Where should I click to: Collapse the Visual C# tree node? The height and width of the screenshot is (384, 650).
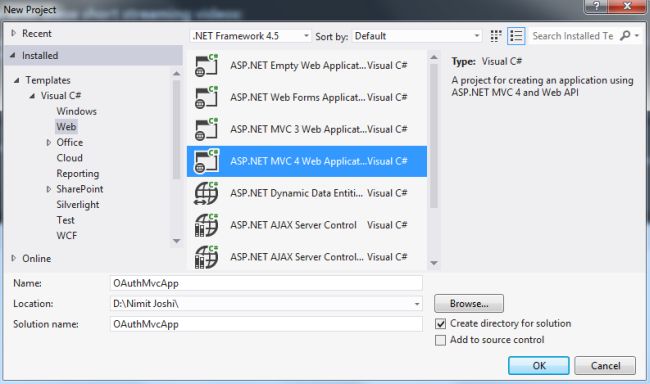(32, 96)
